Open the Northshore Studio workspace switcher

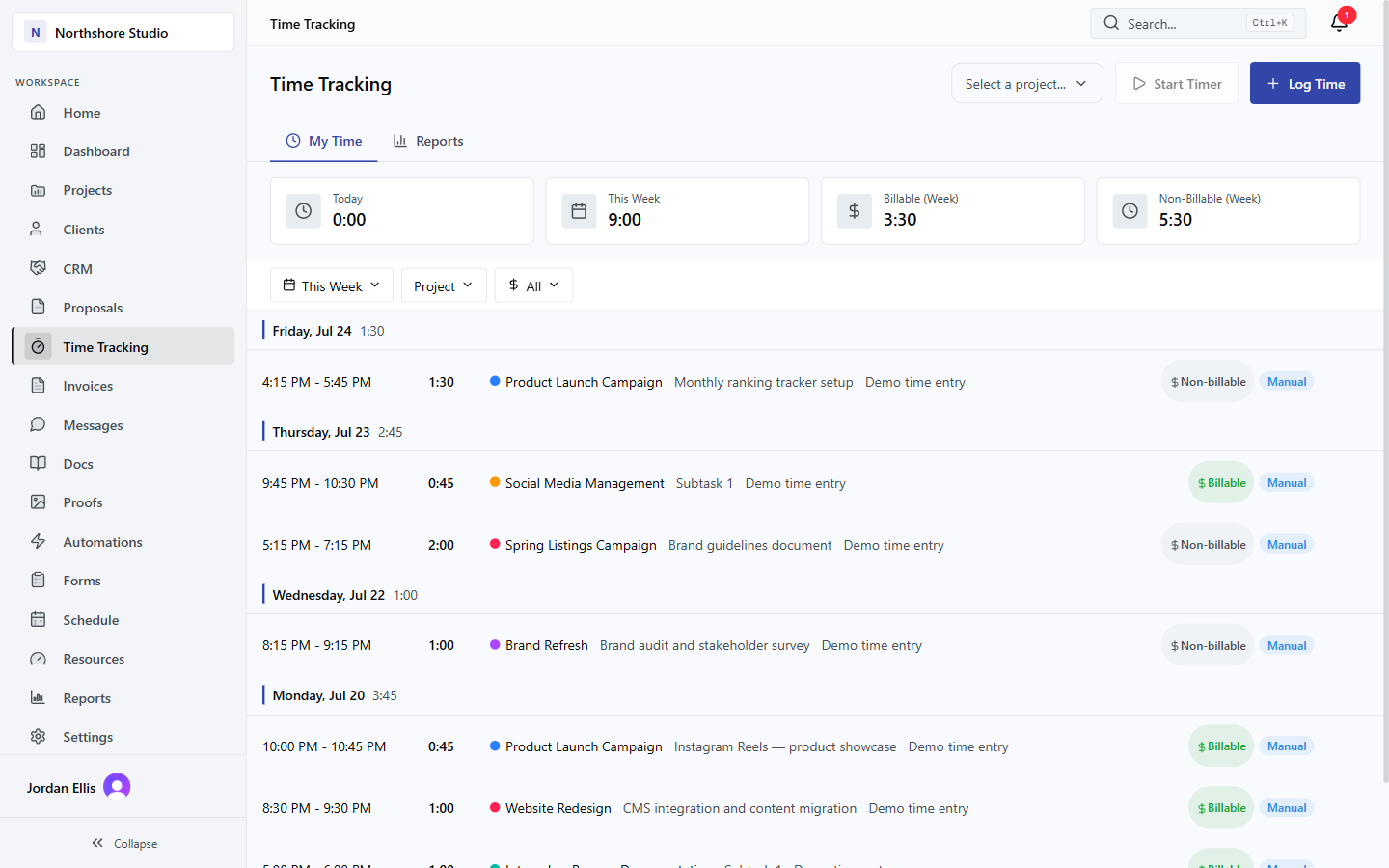click(x=123, y=32)
